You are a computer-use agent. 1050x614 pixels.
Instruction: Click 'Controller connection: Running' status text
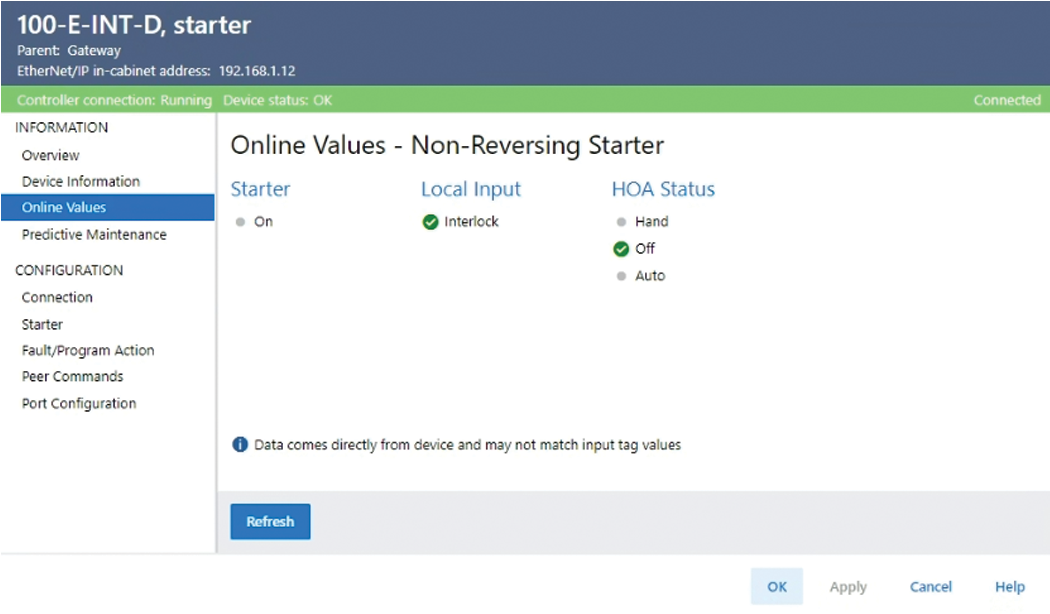pyautogui.click(x=114, y=100)
